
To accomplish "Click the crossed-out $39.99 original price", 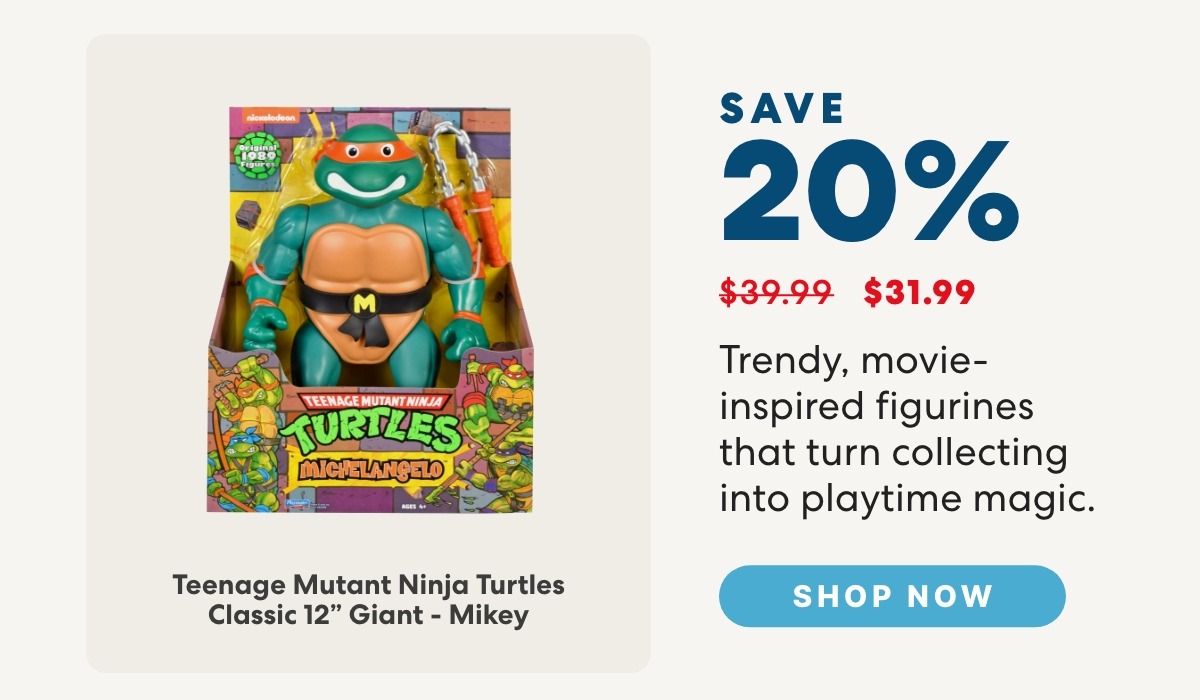I will pyautogui.click(x=777, y=291).
